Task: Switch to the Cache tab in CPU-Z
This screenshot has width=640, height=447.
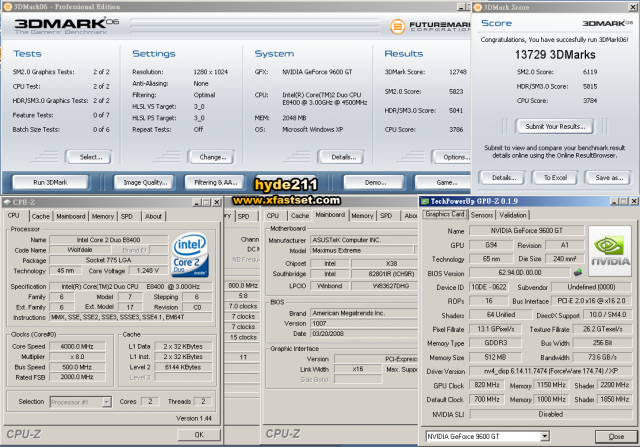Action: pos(41,216)
